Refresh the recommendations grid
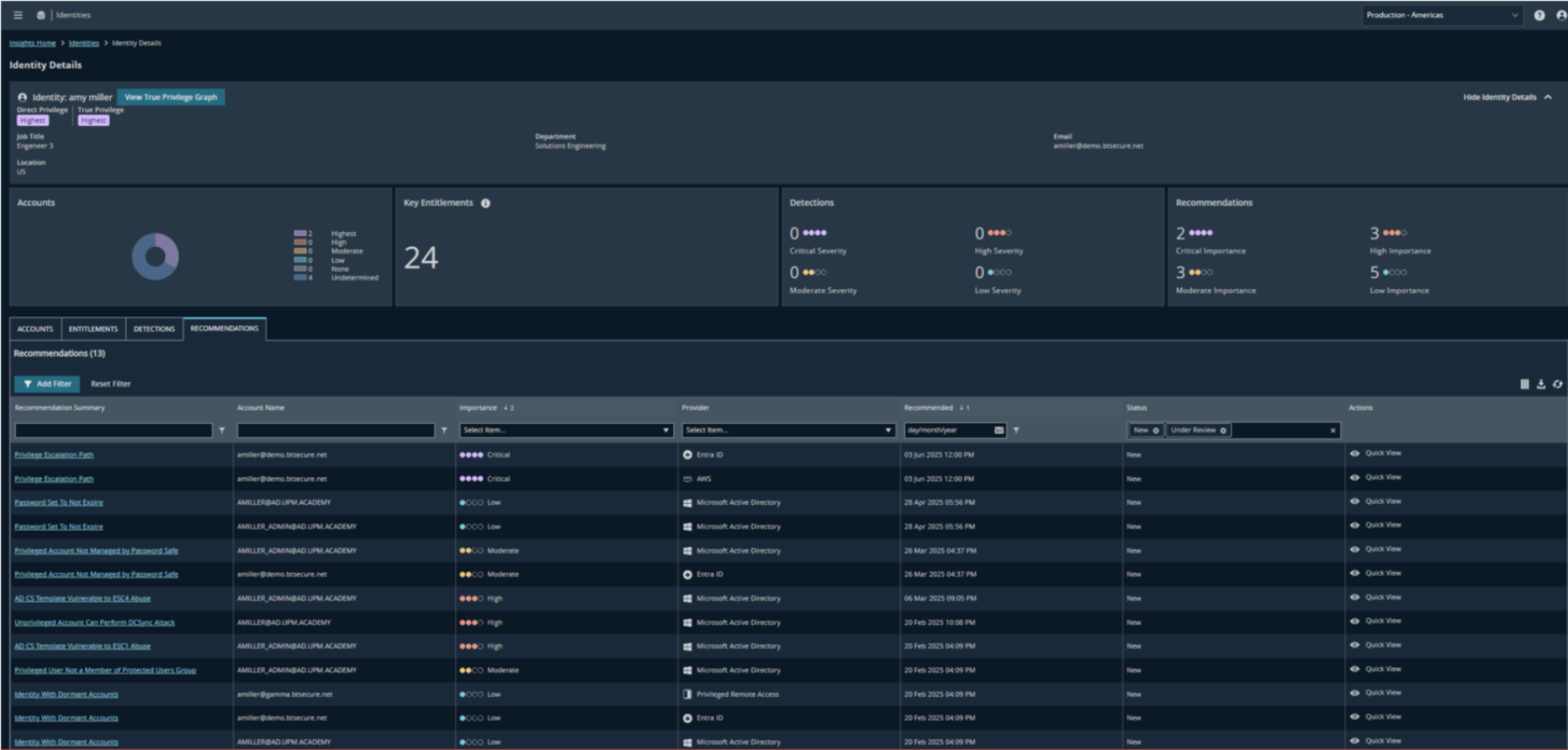The image size is (1568, 750). (x=1557, y=384)
